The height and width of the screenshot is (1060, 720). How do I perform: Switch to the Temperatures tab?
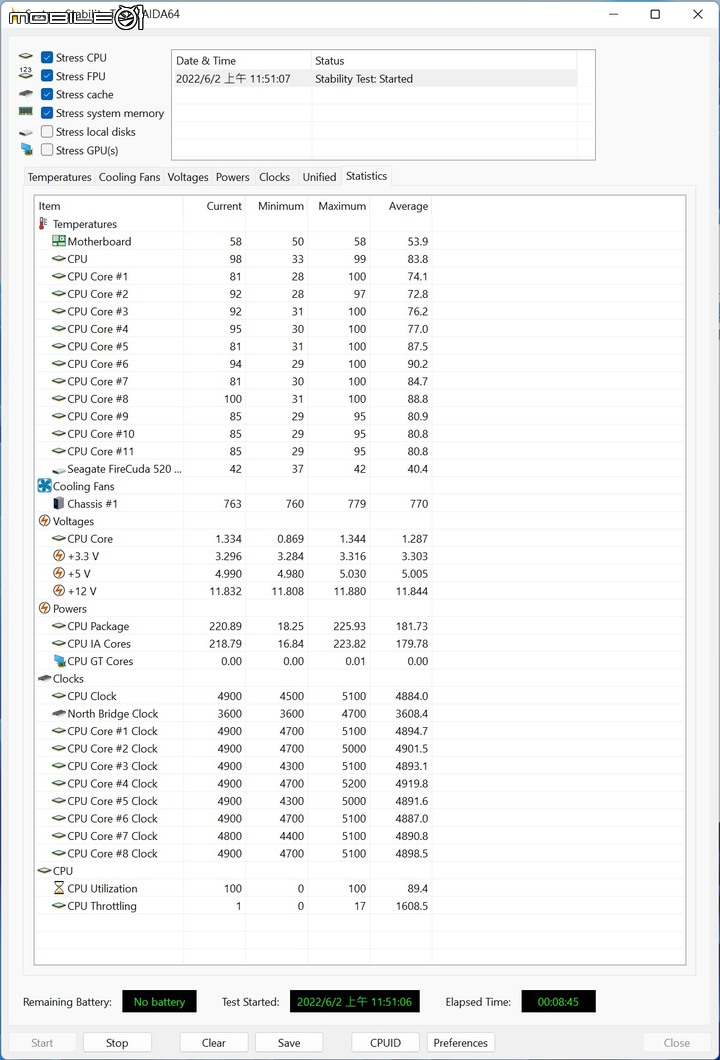coord(59,177)
